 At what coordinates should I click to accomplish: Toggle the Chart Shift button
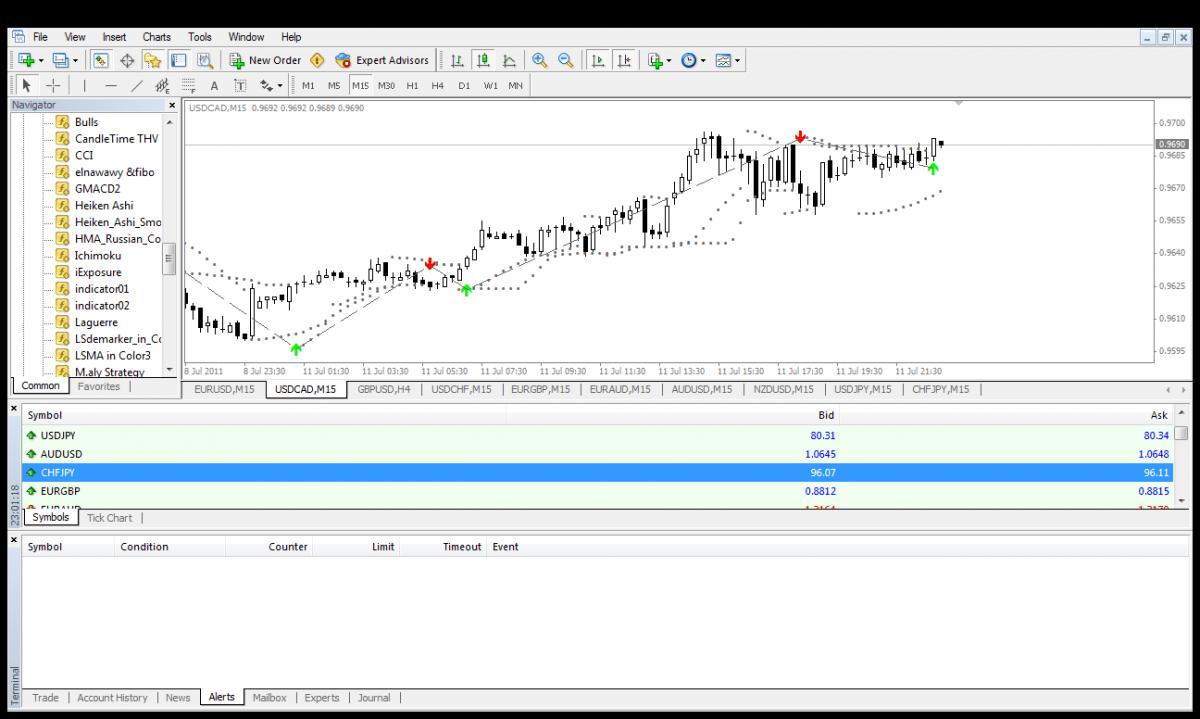point(624,60)
